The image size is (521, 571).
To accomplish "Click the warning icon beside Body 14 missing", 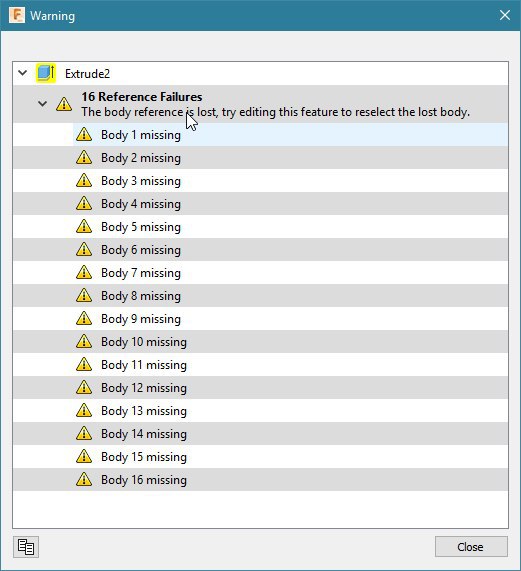I will tap(84, 433).
